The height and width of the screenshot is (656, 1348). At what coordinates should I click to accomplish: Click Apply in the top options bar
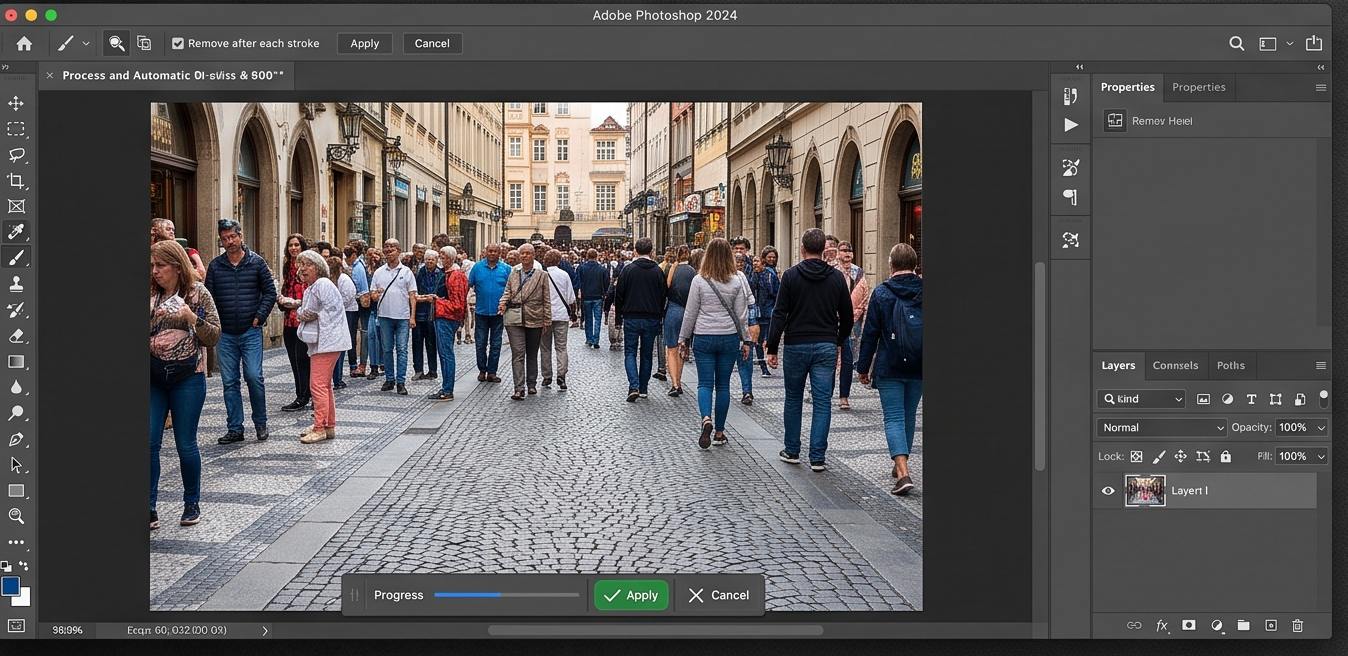point(364,43)
